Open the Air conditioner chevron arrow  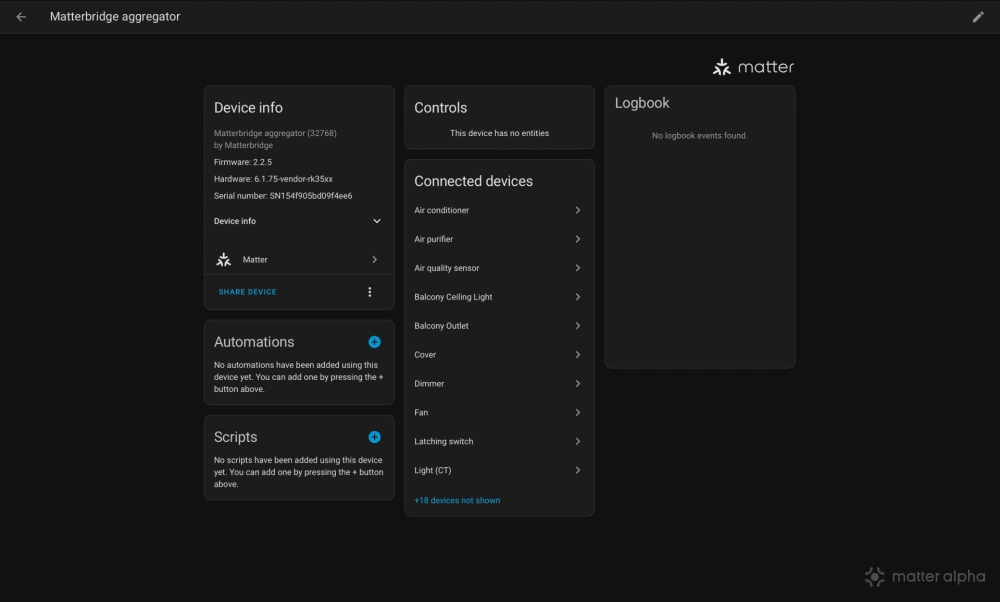pos(578,211)
